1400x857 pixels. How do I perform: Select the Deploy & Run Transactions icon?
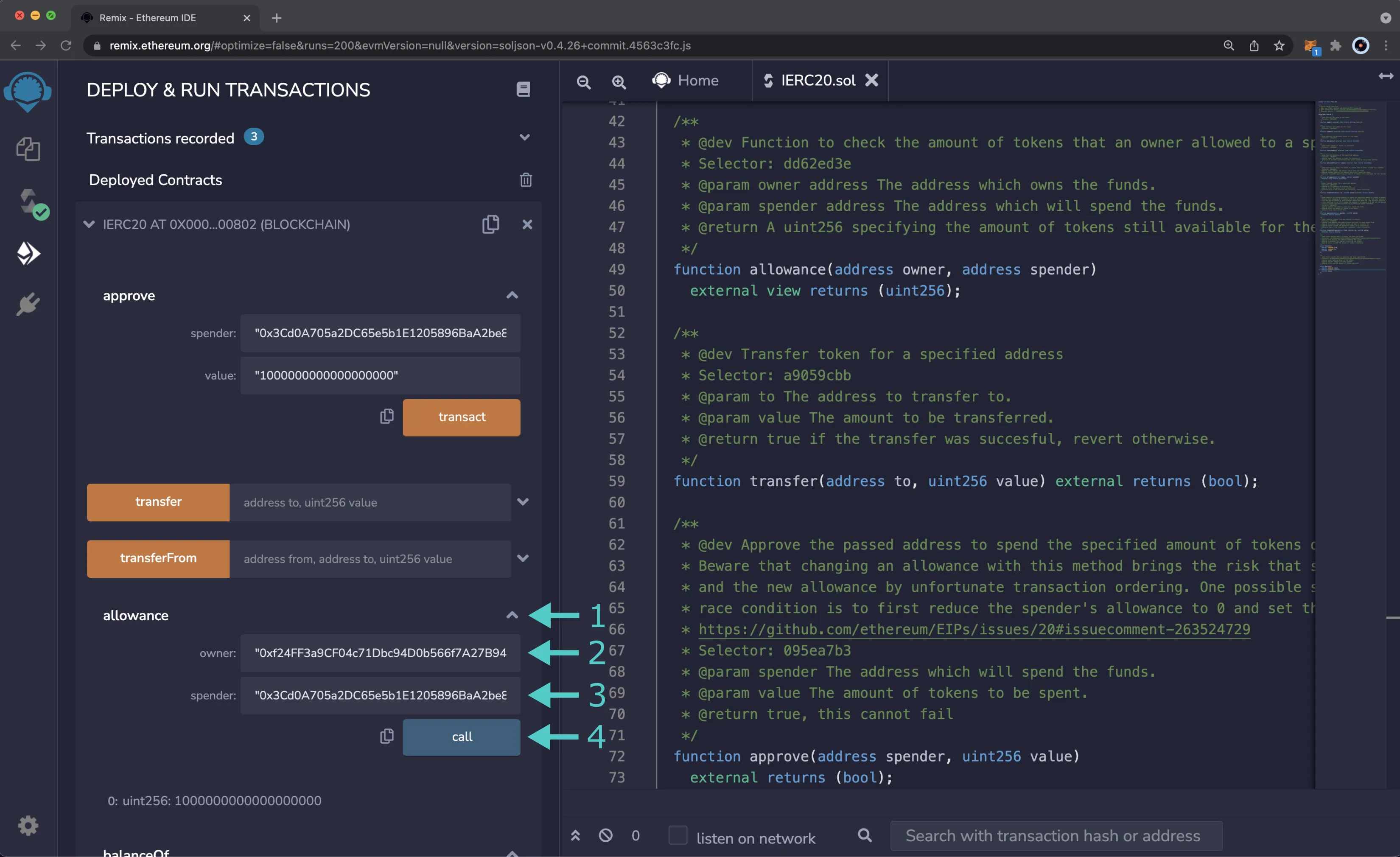[28, 253]
